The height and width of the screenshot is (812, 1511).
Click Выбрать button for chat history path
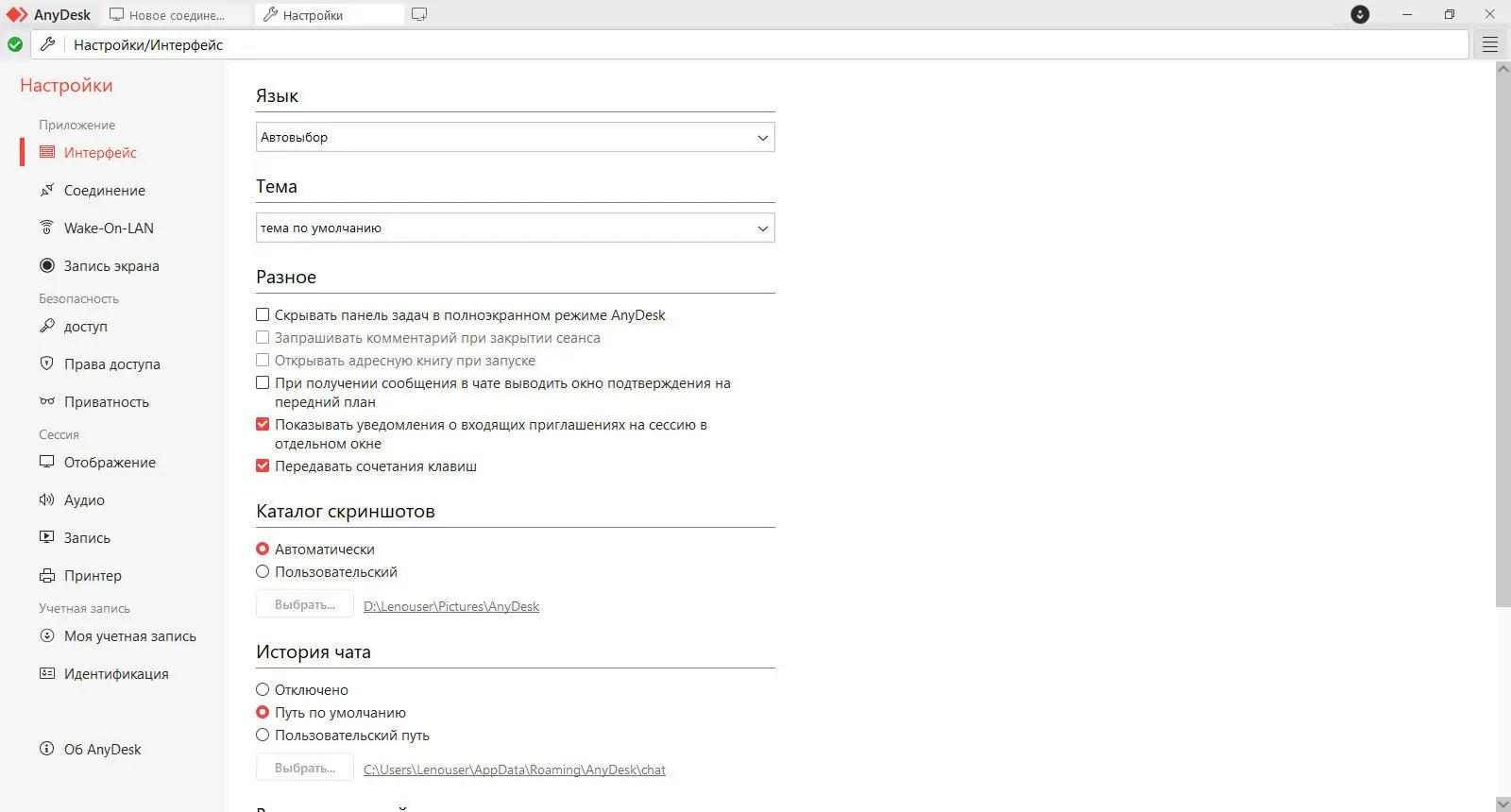[305, 768]
